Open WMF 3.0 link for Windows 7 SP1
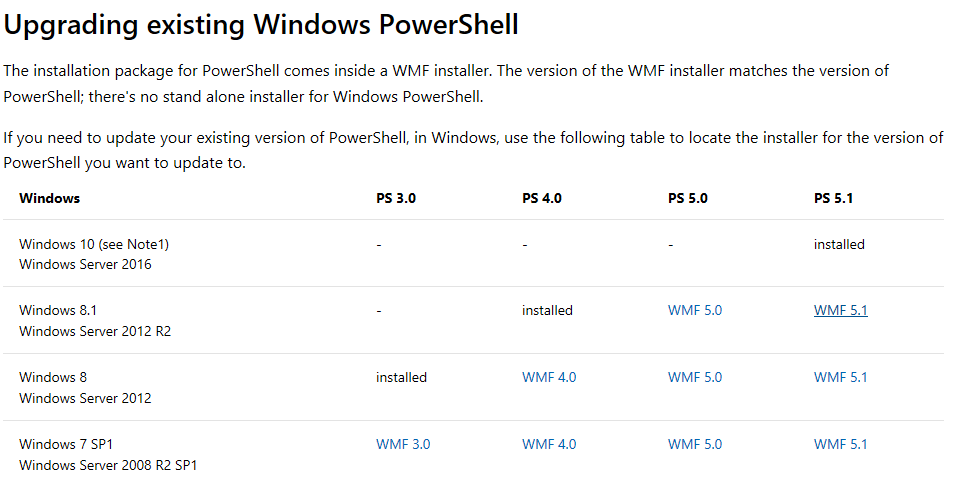 pos(403,444)
